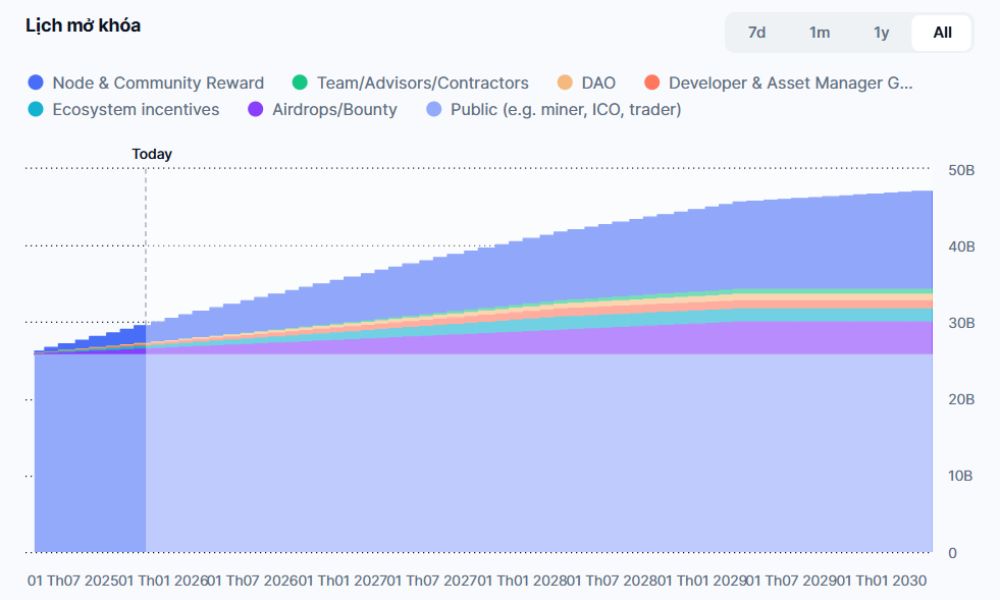Hide the Airdrops/Bounty series label
The height and width of the screenshot is (600, 1000).
click(x=334, y=110)
